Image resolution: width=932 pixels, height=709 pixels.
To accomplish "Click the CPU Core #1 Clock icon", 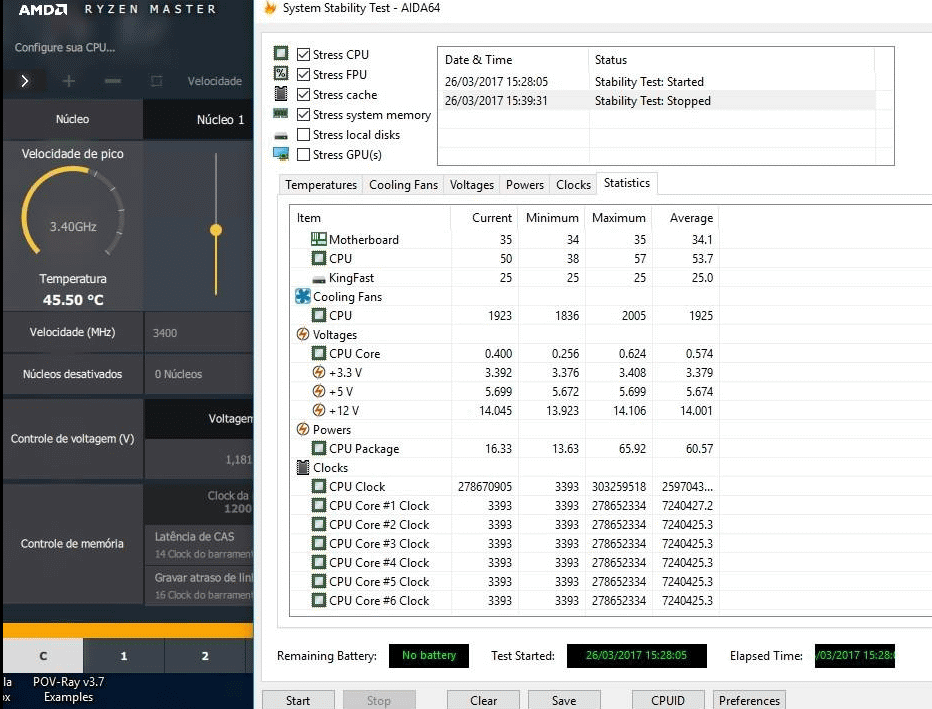I will (319, 505).
